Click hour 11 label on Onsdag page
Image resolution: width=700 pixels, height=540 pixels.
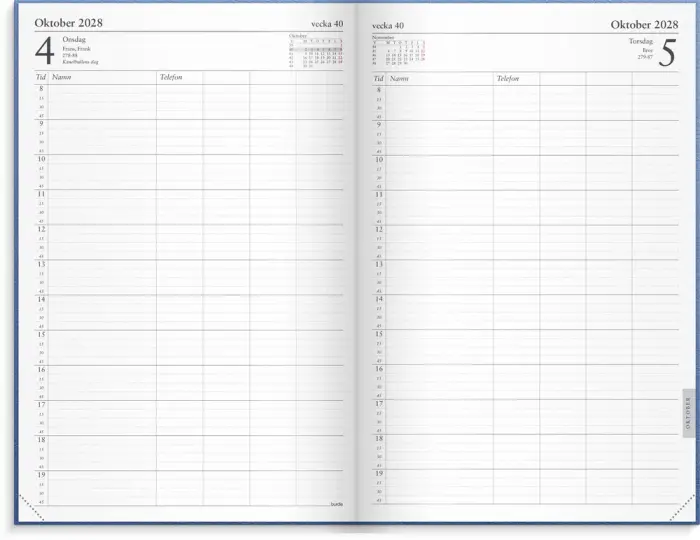(x=41, y=194)
